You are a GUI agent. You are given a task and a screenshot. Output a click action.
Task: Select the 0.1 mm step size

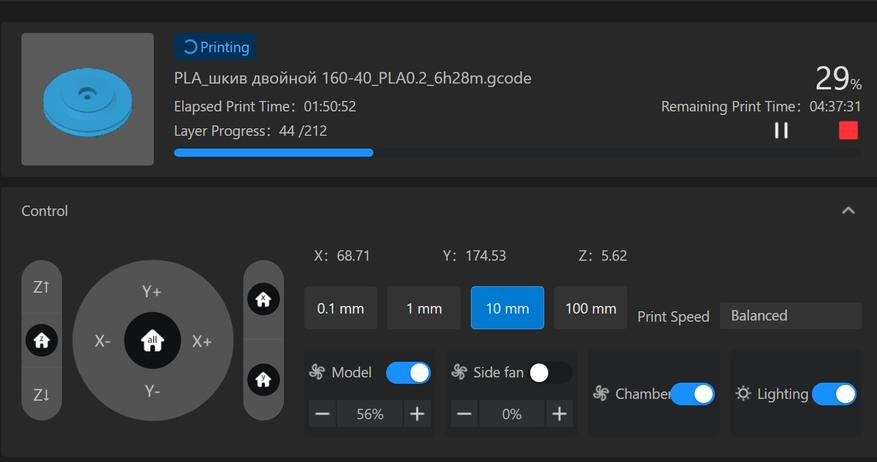[340, 308]
